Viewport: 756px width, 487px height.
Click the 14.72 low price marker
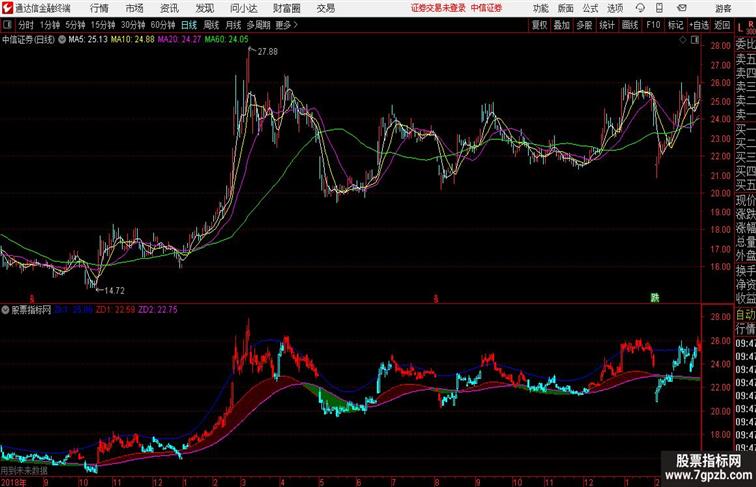tap(115, 291)
